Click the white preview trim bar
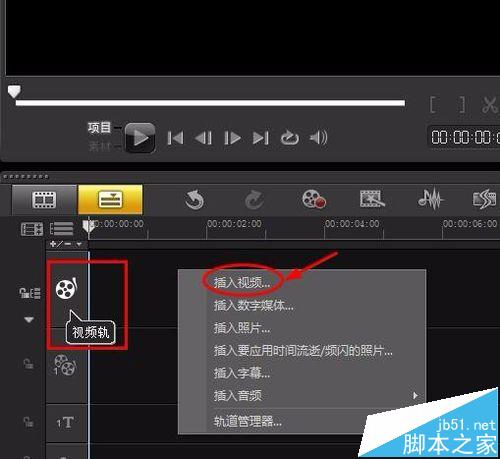The image size is (500, 459). (x=210, y=103)
